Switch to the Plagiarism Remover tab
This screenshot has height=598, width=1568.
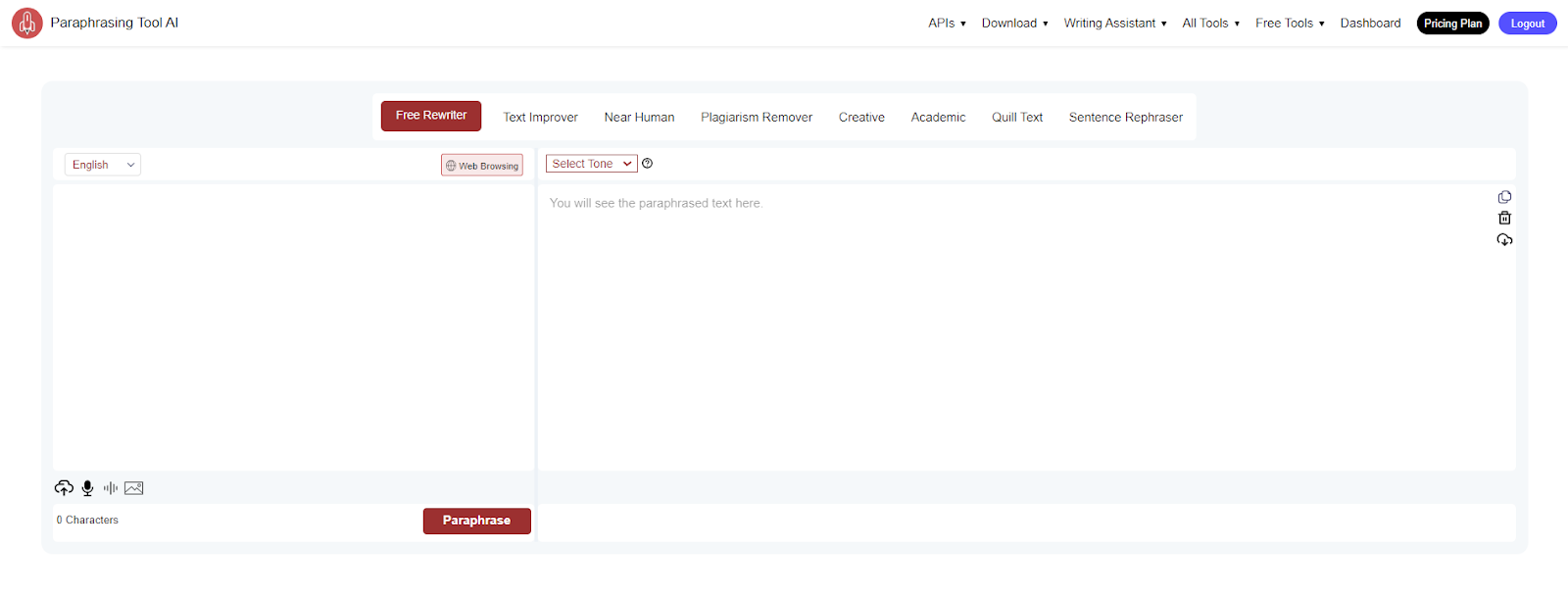pos(757,117)
